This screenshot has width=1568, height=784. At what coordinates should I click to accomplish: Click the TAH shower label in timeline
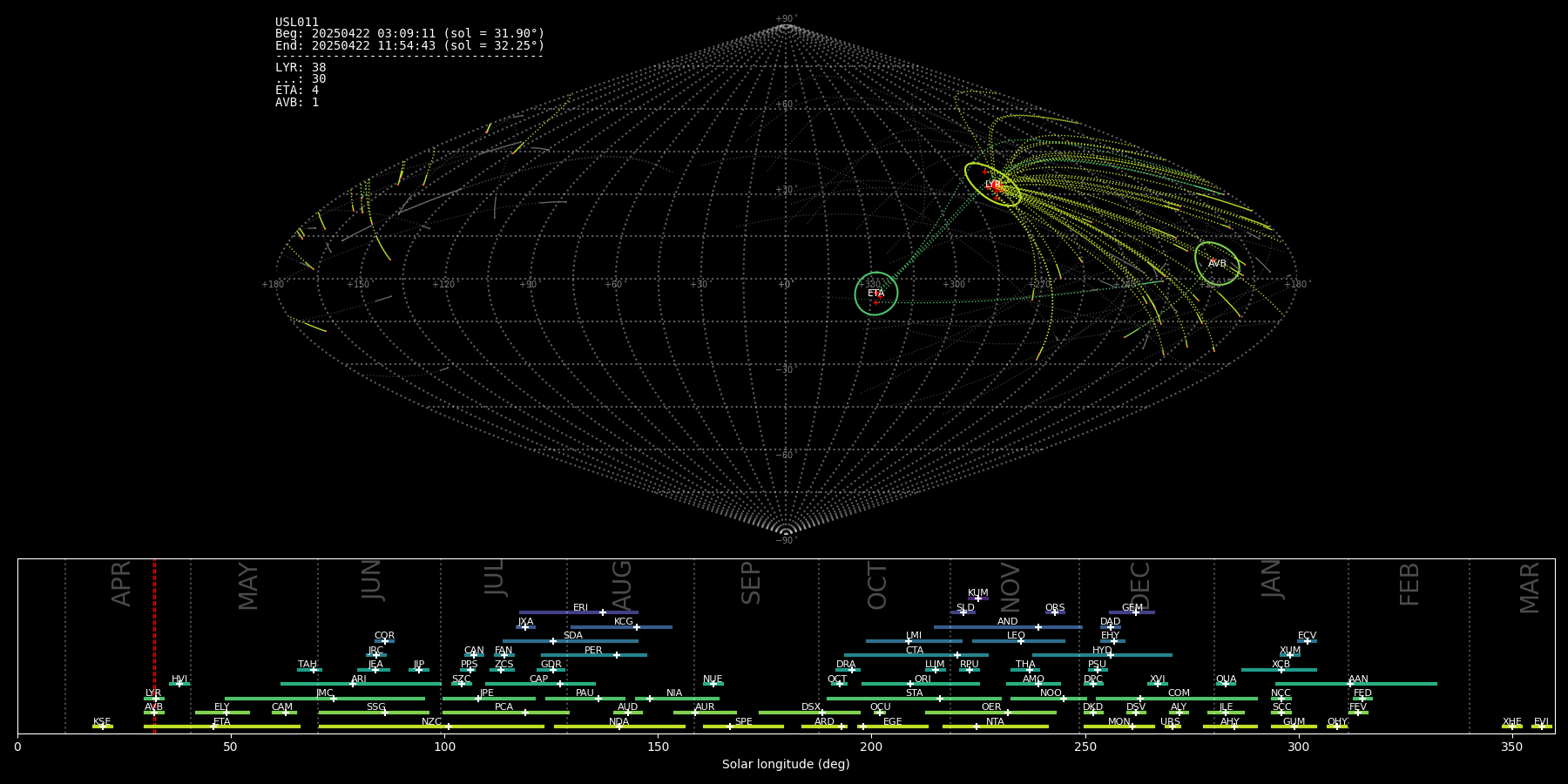(308, 665)
